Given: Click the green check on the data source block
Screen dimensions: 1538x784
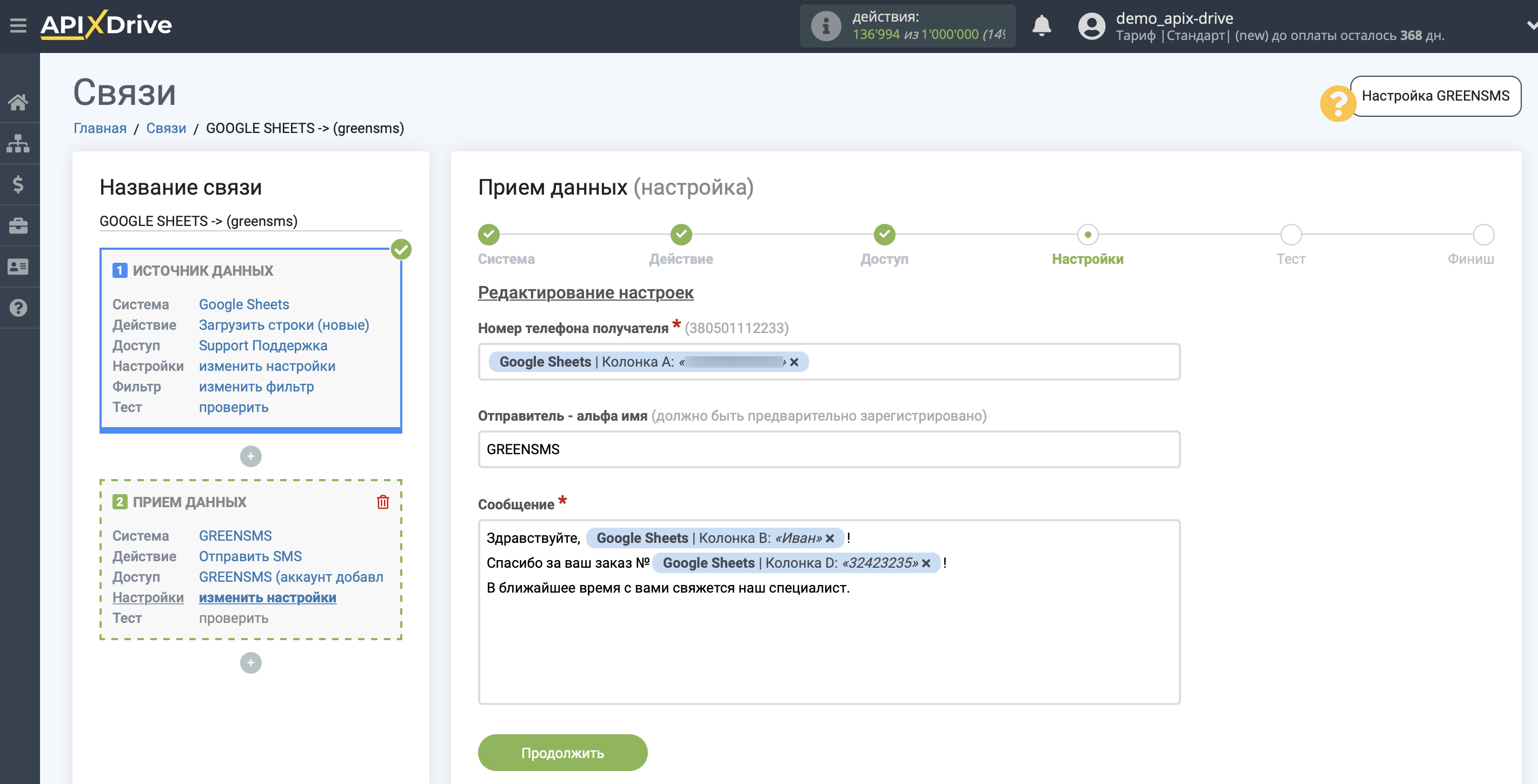Looking at the screenshot, I should (x=401, y=249).
